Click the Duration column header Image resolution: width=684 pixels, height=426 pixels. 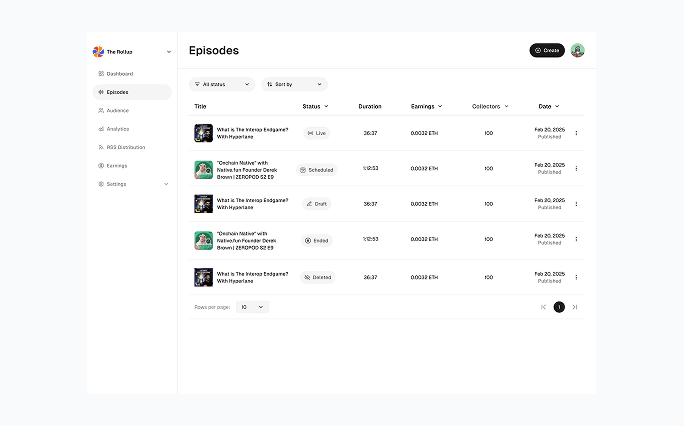click(370, 106)
